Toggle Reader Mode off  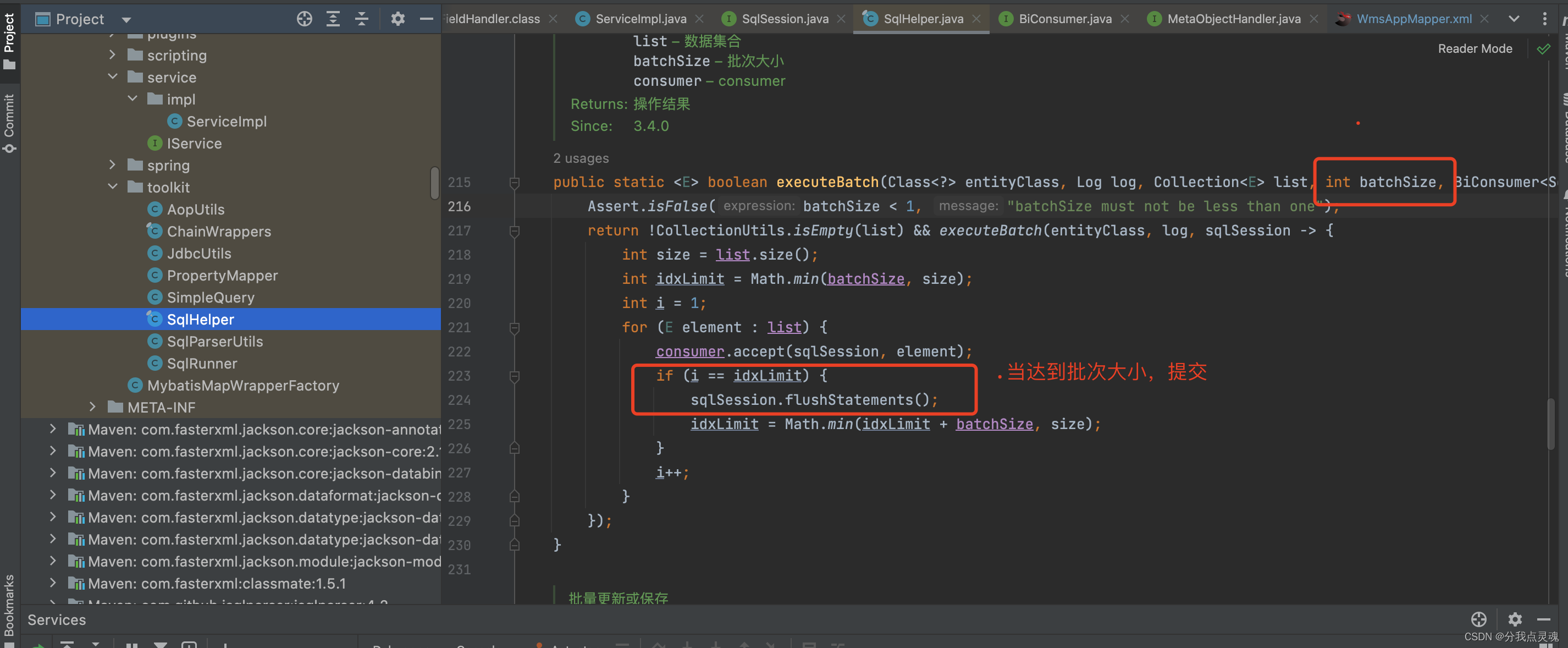point(1475,49)
